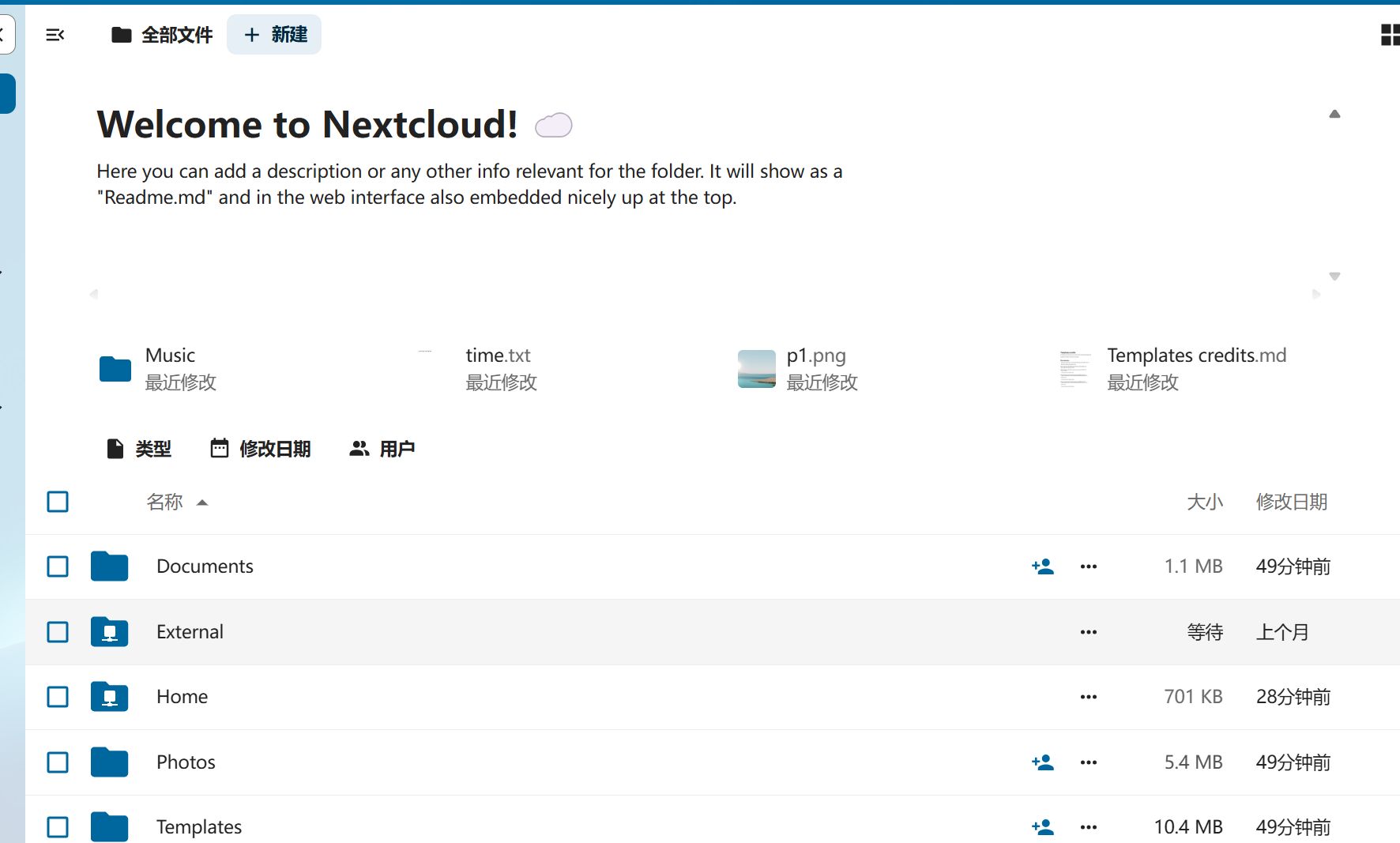Viewport: 1400px width, 843px height.
Task: Select the Documents folder checkbox
Action: [x=58, y=566]
